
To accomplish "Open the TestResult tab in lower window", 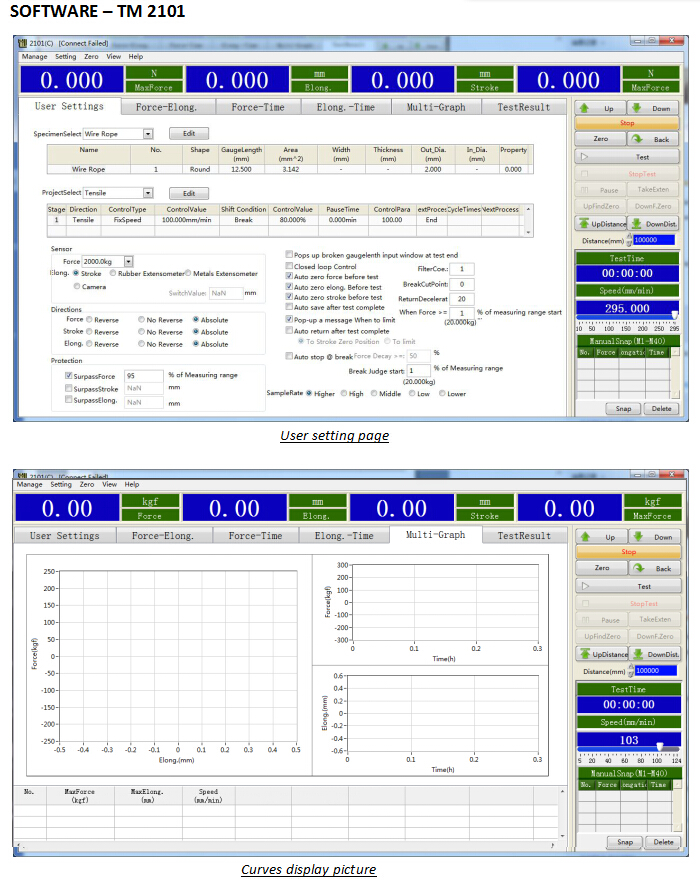I will pos(523,536).
